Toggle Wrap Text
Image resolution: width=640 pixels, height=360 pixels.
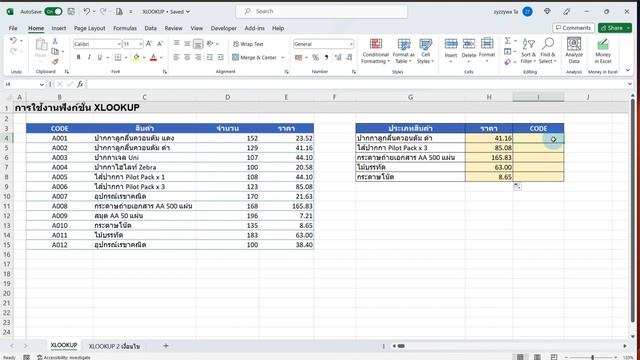[248, 44]
